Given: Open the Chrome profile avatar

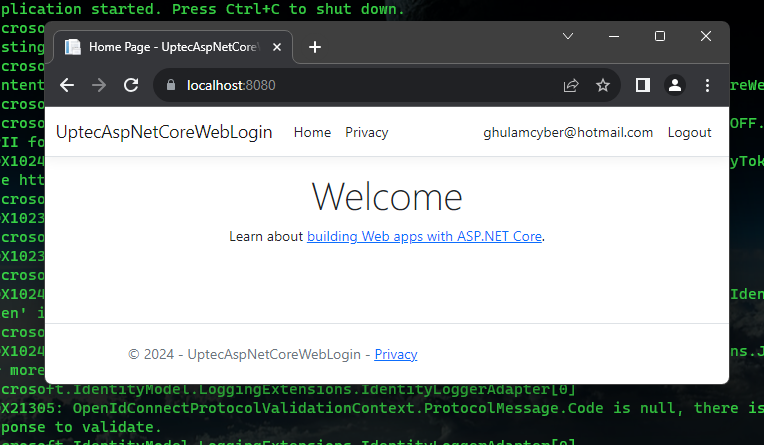Looking at the screenshot, I should pyautogui.click(x=675, y=85).
